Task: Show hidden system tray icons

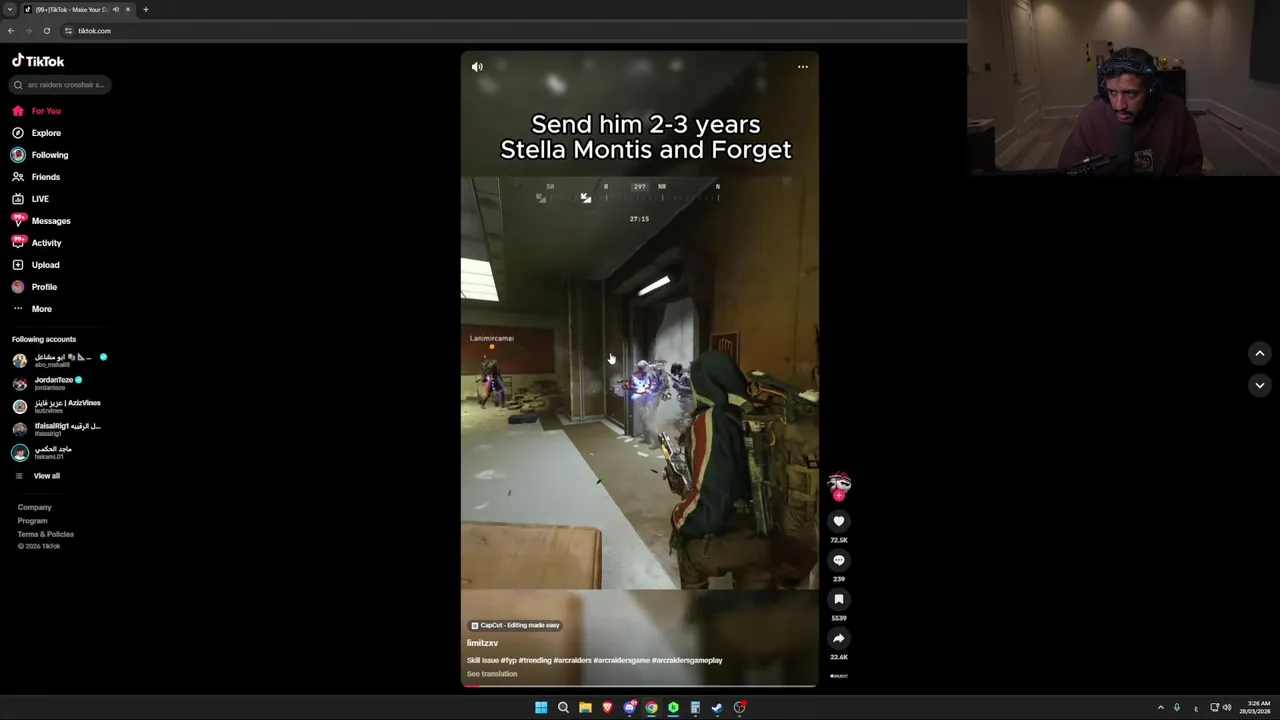Action: (x=1160, y=708)
